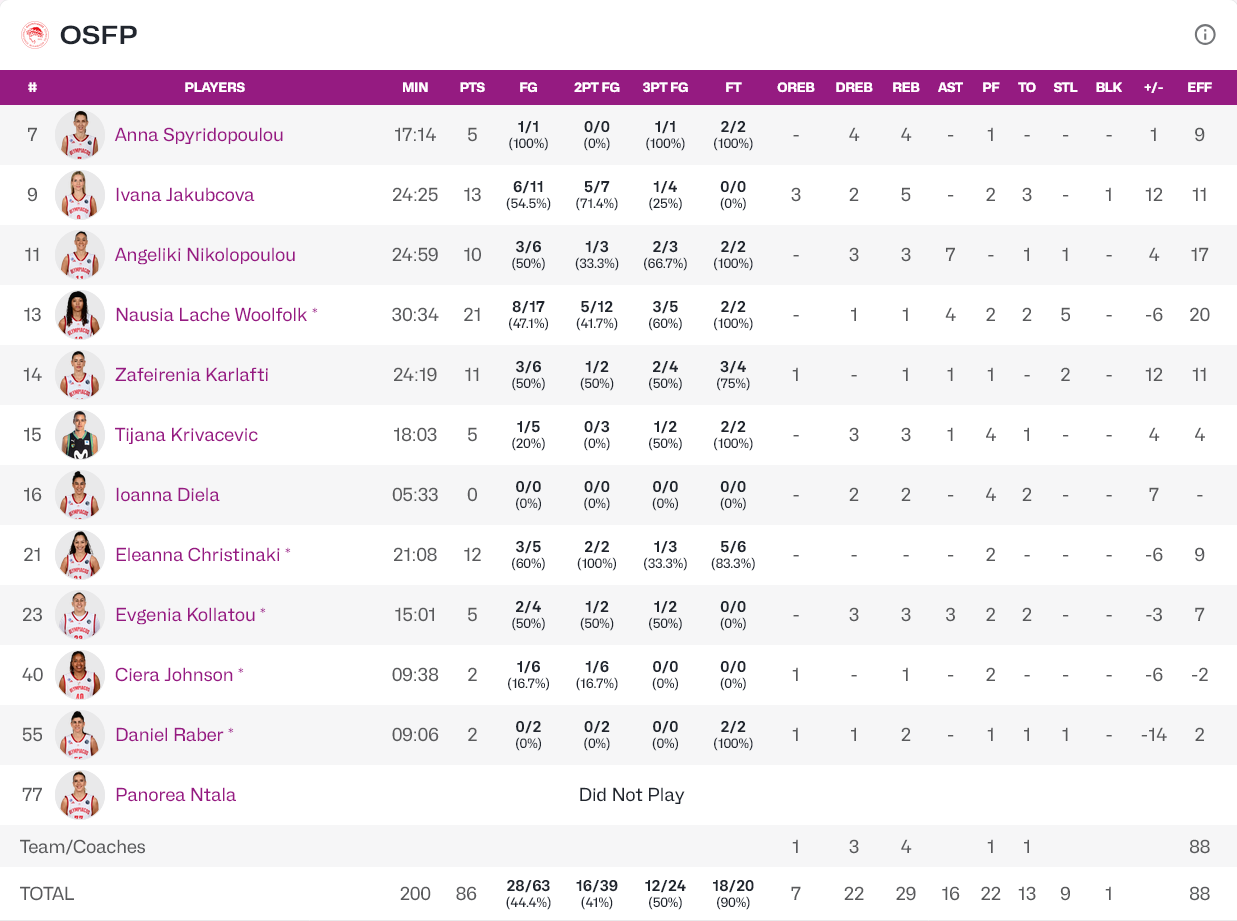This screenshot has height=921, width=1237.
Task: Open Anna Spyridopoulou's player profile link
Action: (x=199, y=135)
